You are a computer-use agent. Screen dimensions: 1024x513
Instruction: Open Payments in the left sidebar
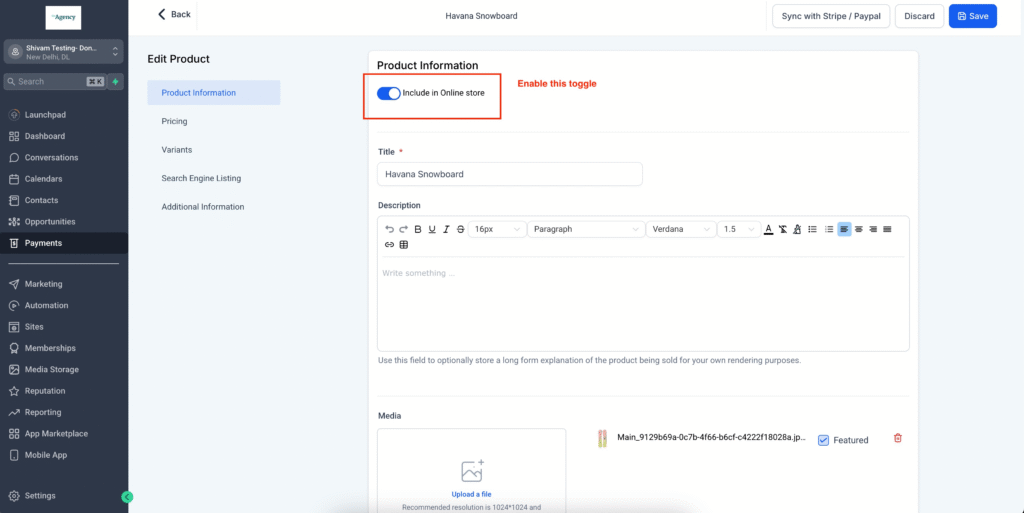(43, 243)
